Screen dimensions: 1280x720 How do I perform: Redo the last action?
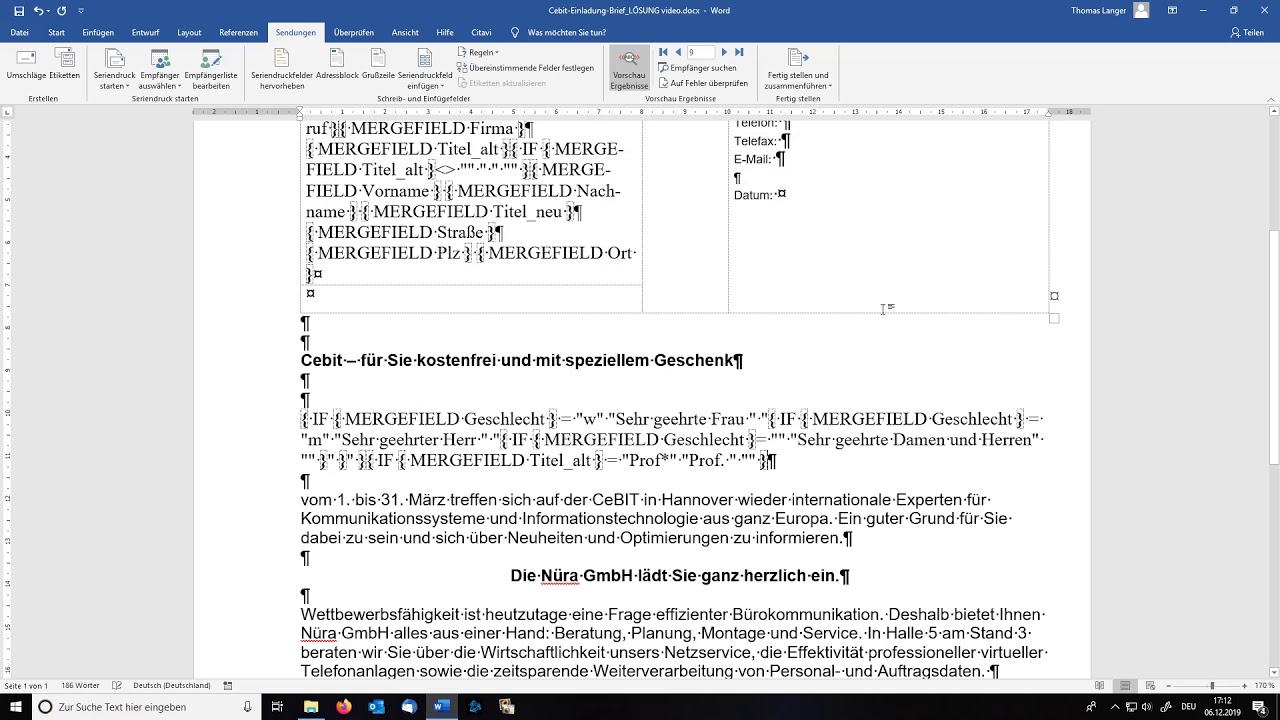pos(62,11)
